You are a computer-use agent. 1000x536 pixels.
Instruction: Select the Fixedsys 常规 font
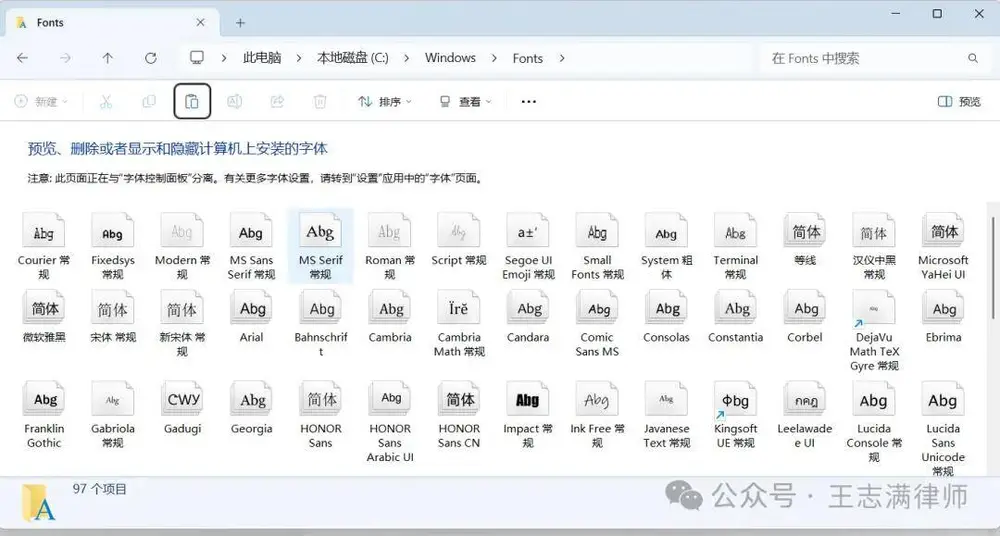(x=113, y=246)
